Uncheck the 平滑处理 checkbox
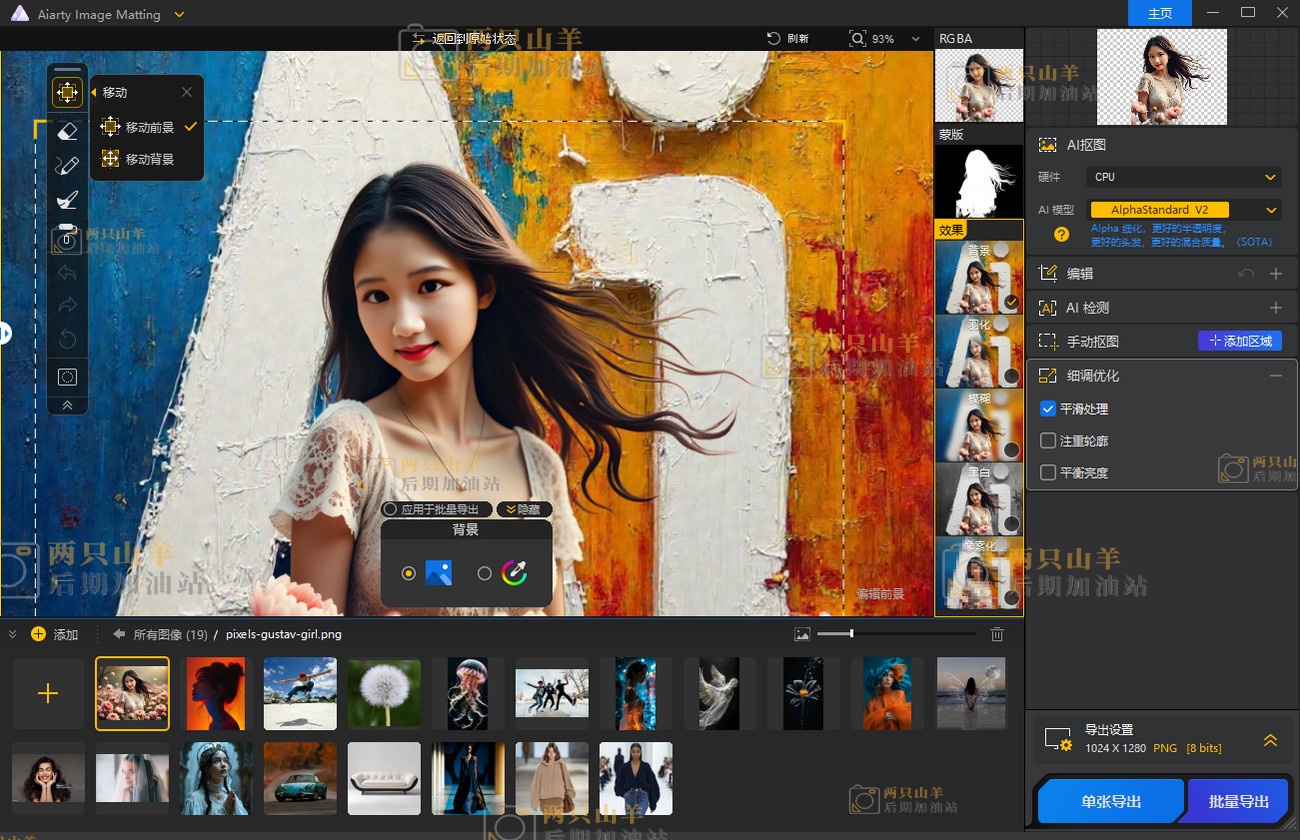The width and height of the screenshot is (1300, 840). tap(1048, 409)
